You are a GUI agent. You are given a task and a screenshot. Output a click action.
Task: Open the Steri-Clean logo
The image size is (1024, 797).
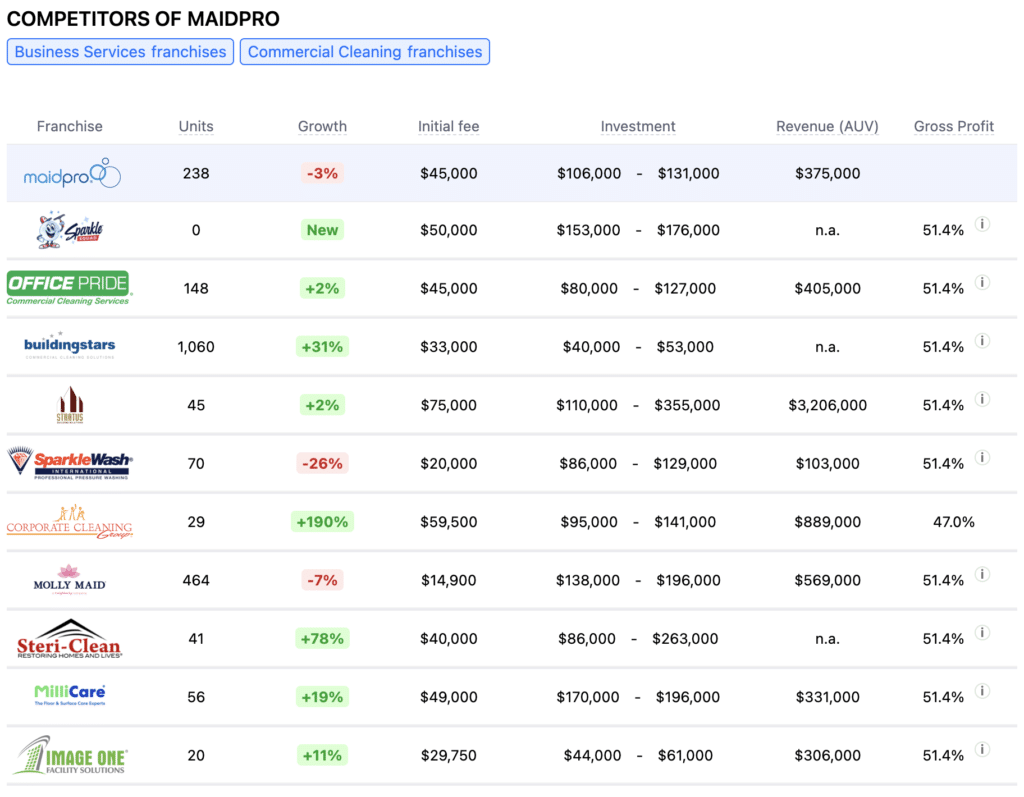70,638
